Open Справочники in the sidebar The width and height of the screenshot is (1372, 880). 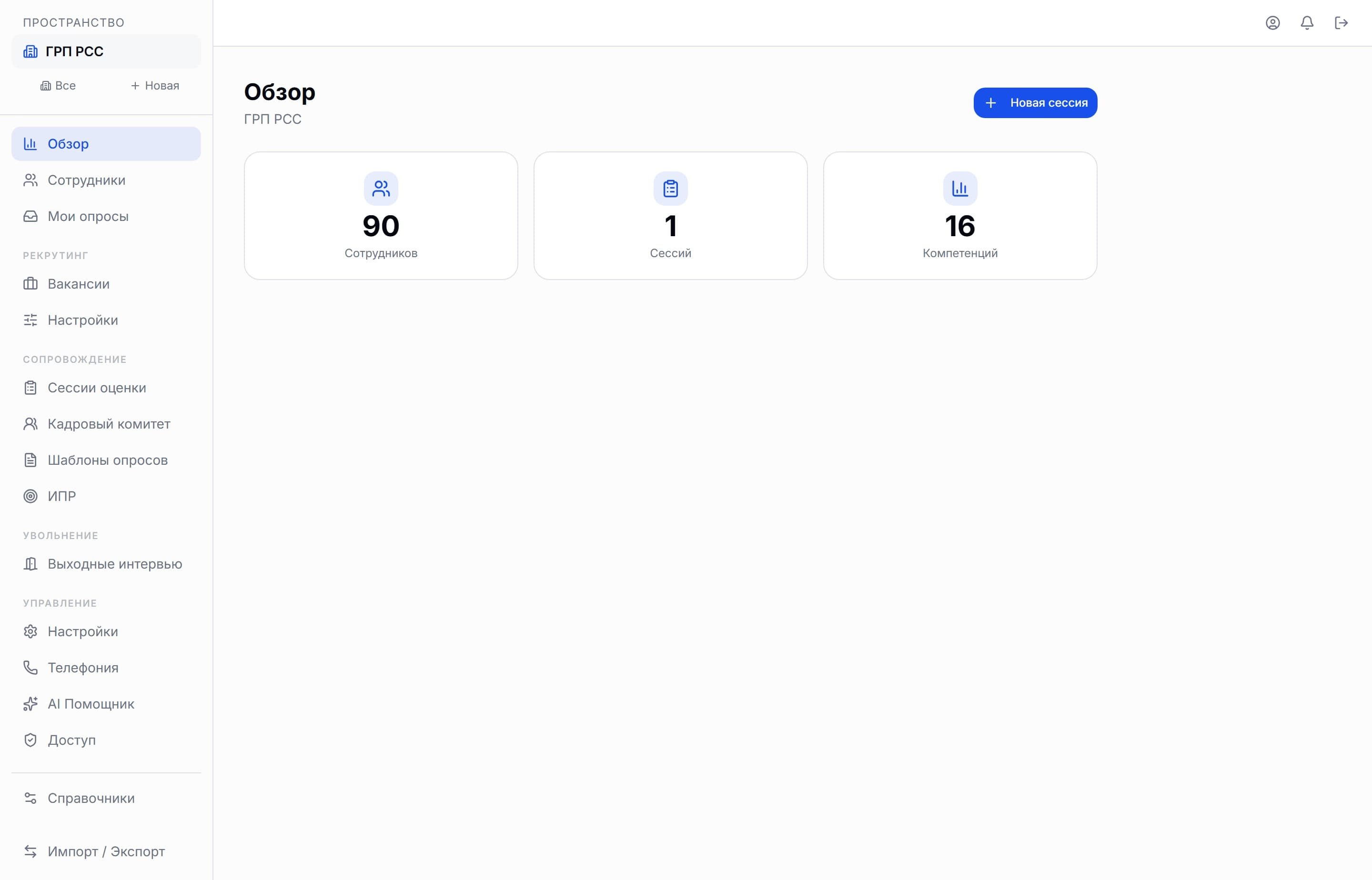point(106,798)
